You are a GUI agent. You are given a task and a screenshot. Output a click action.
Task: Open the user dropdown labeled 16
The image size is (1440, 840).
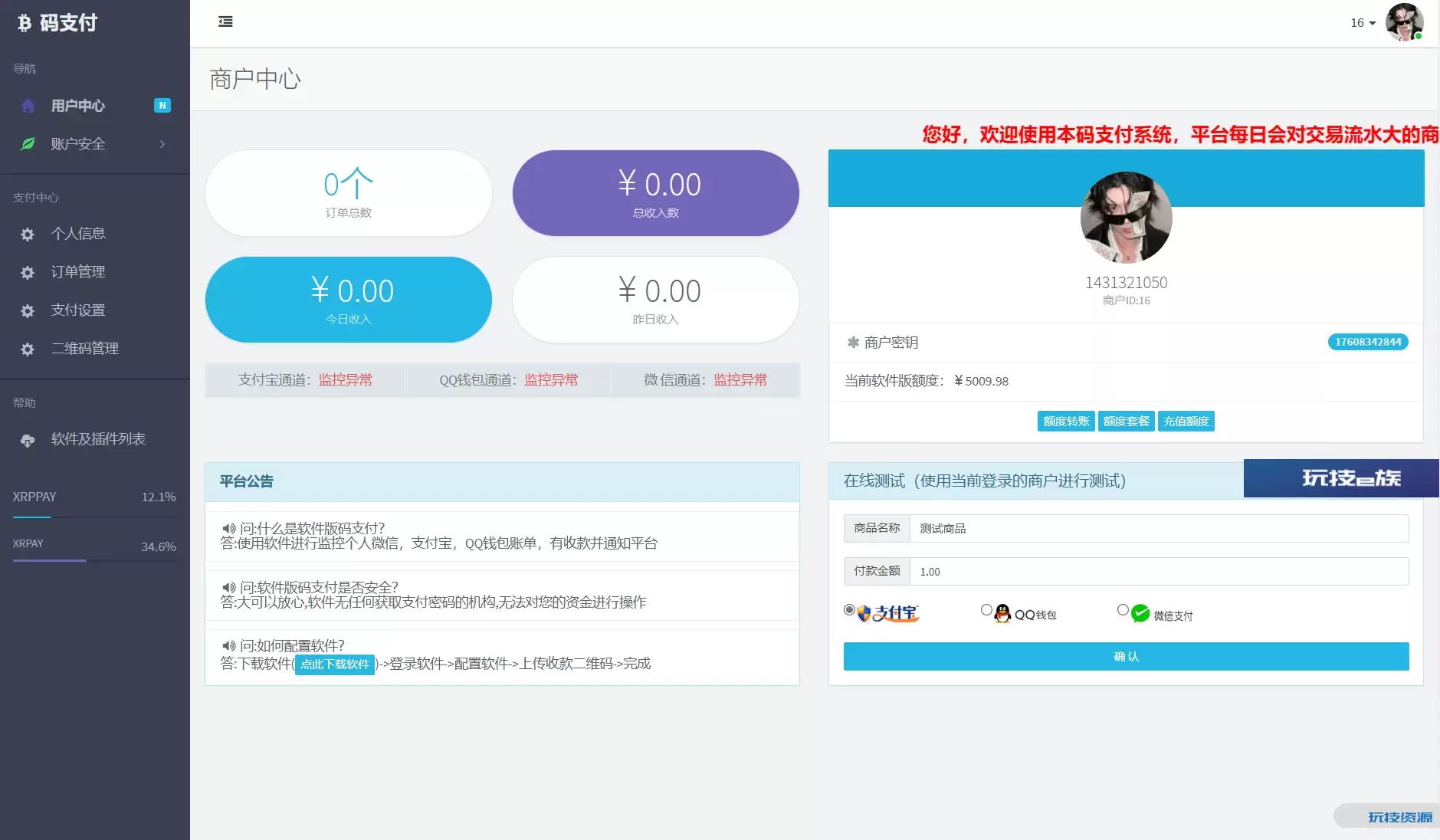1363,23
